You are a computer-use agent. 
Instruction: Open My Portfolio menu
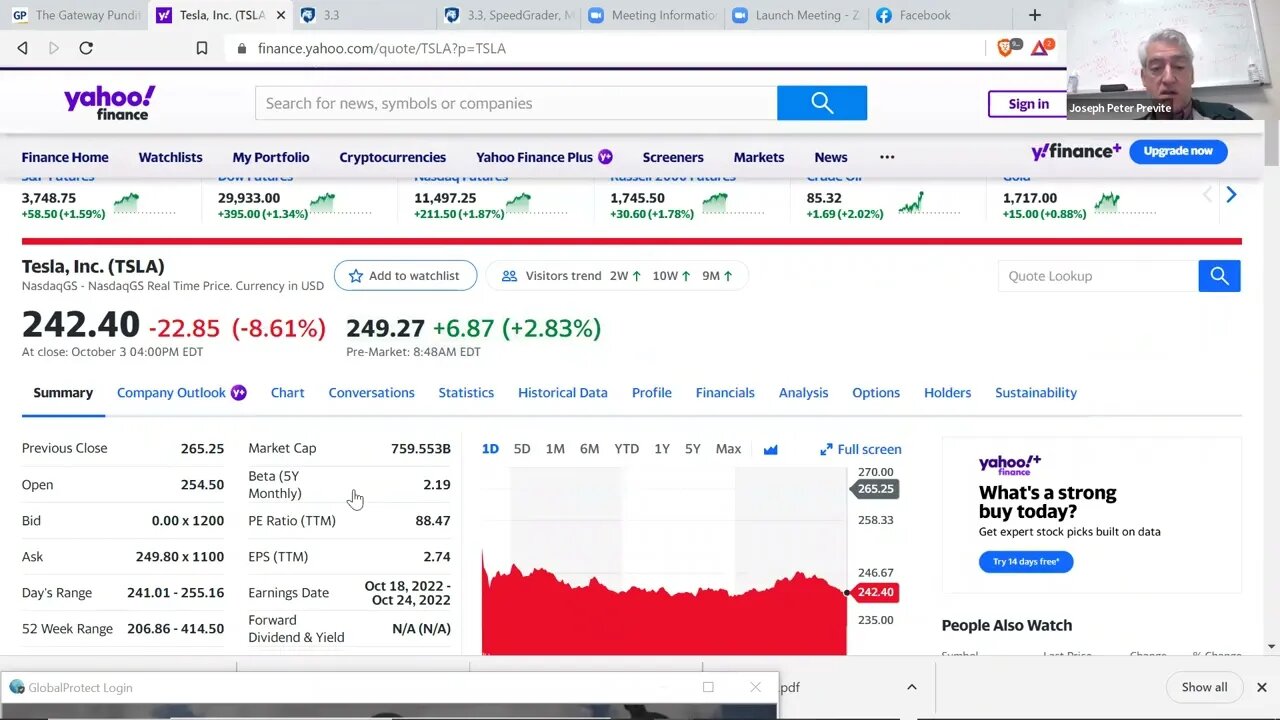(x=271, y=157)
